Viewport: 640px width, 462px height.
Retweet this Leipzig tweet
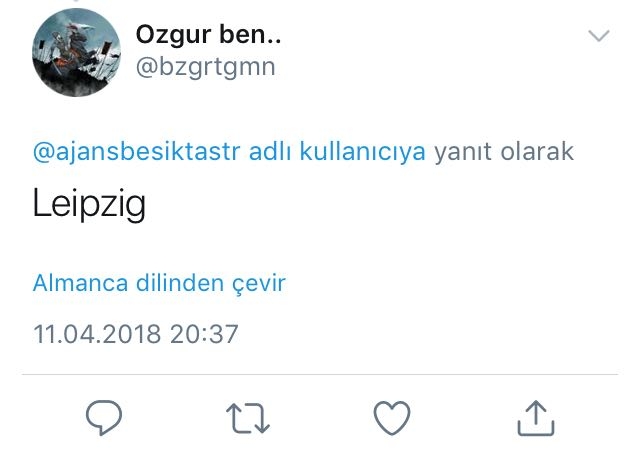coord(248,418)
